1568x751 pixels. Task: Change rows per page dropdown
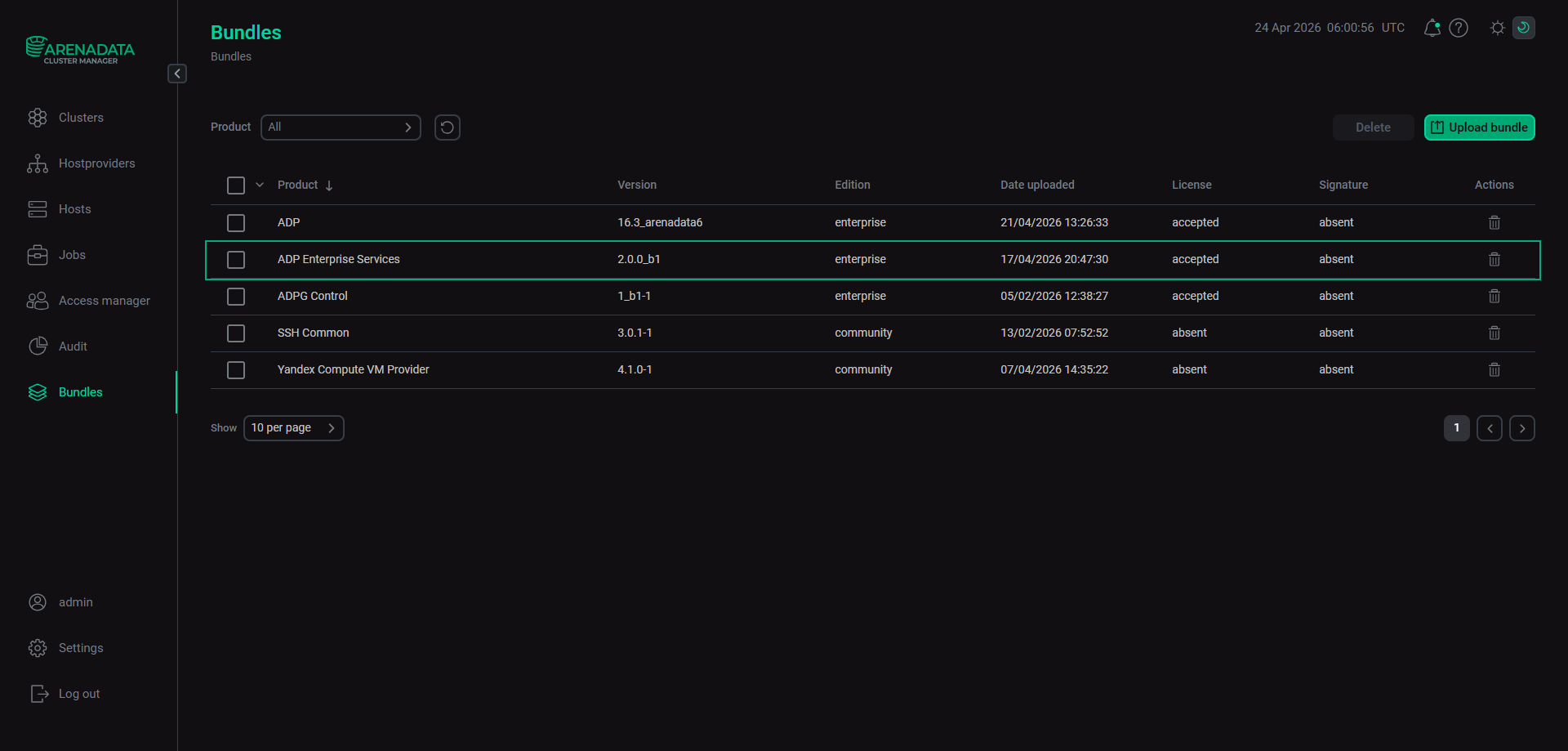(294, 428)
